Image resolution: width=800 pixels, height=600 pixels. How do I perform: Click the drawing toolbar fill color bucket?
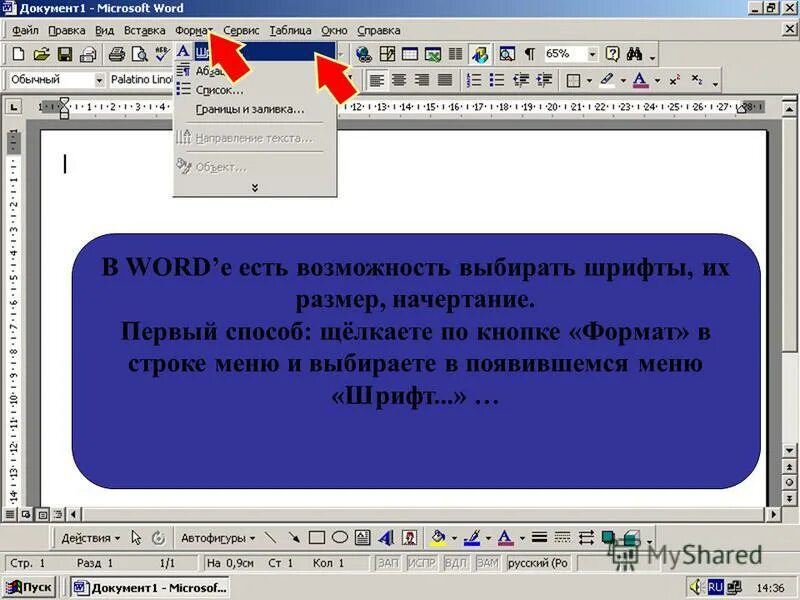438,538
